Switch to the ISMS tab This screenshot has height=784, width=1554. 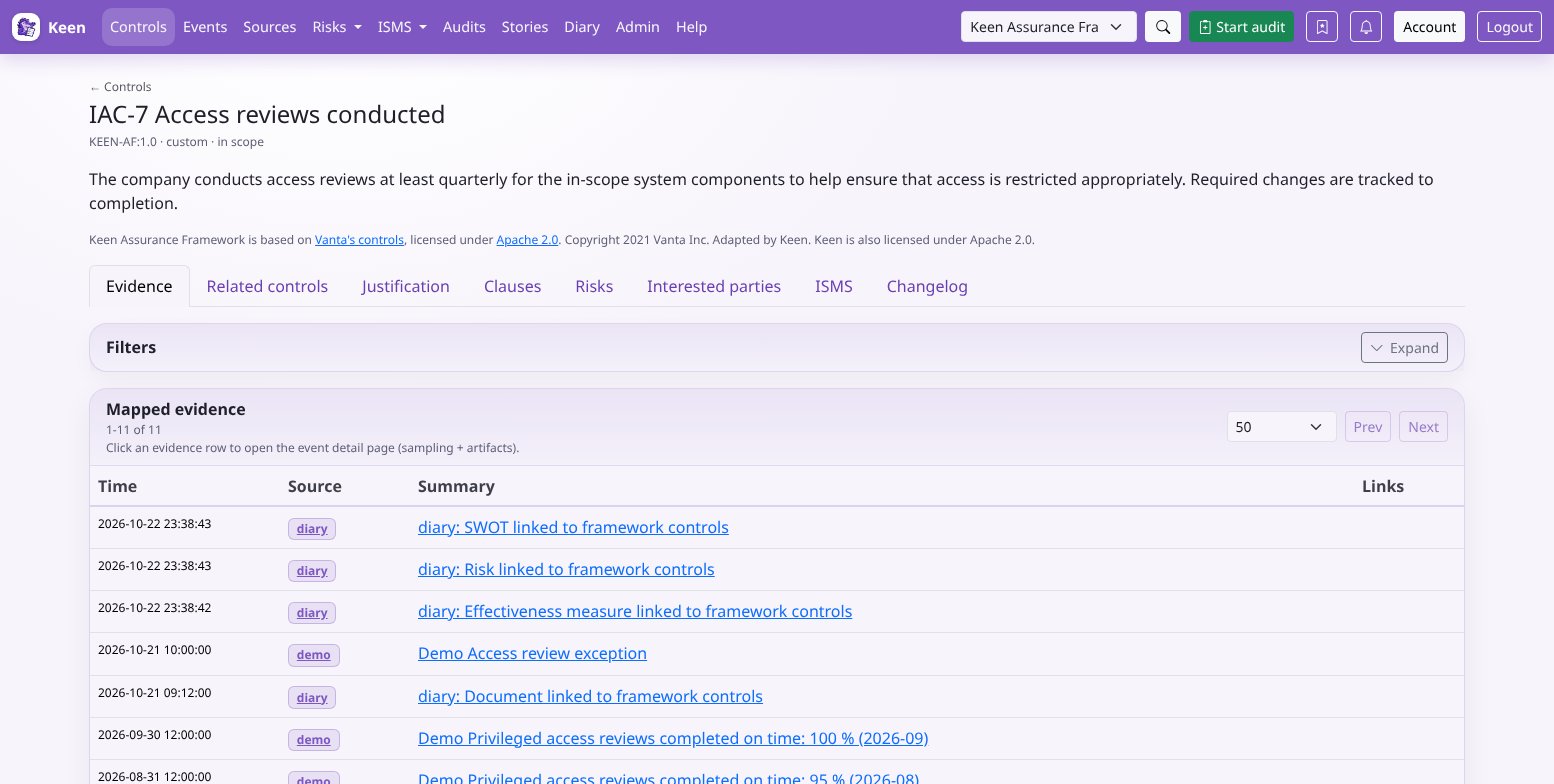pyautogui.click(x=834, y=286)
